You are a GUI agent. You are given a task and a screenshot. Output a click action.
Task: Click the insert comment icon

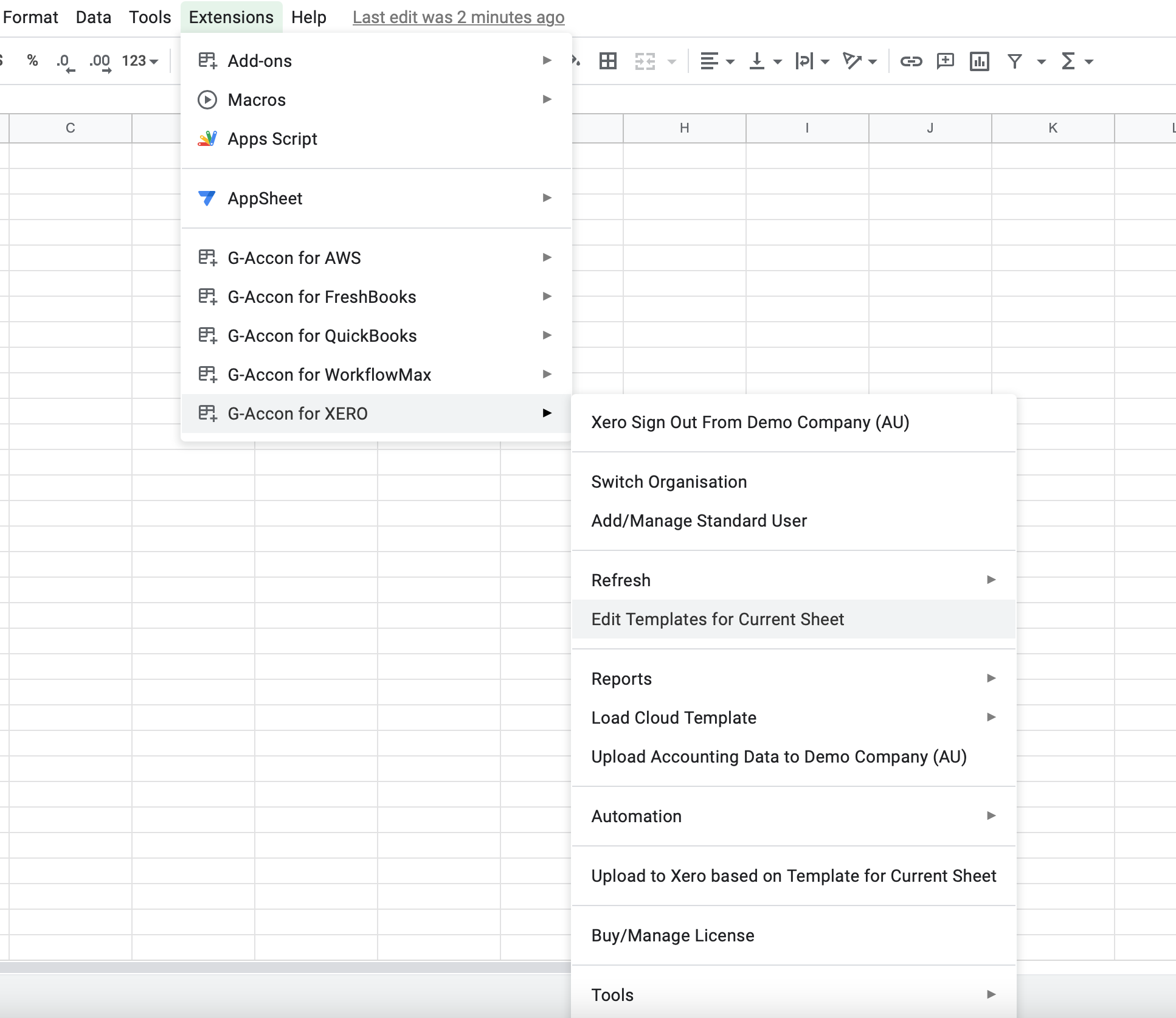coord(946,61)
